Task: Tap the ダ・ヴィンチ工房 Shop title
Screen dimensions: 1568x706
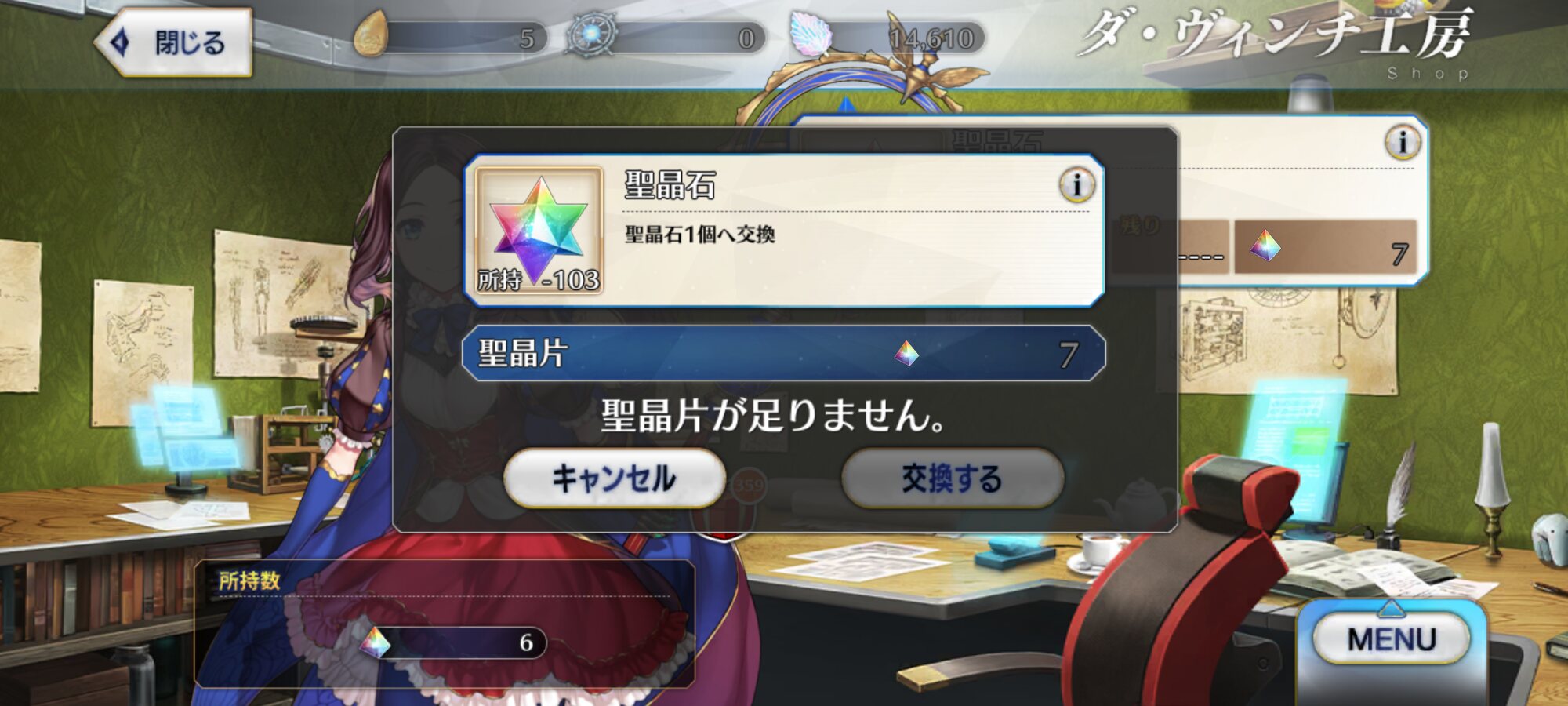Action: pyautogui.click(x=1275, y=41)
